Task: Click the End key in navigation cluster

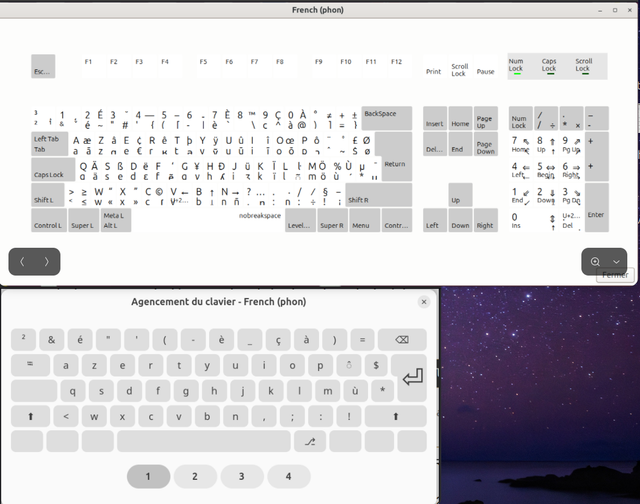Action: pos(460,144)
